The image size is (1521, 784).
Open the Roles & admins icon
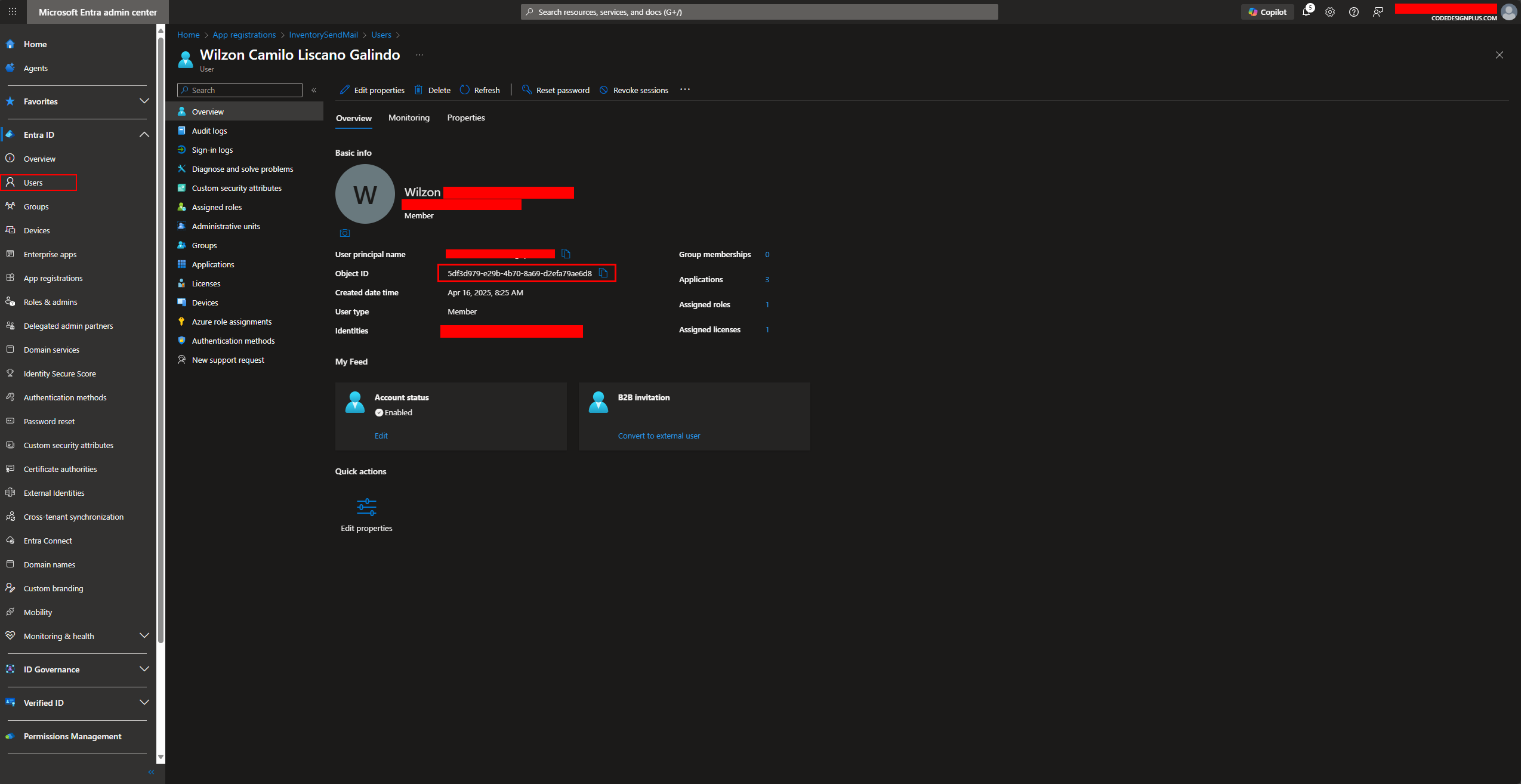(10, 302)
